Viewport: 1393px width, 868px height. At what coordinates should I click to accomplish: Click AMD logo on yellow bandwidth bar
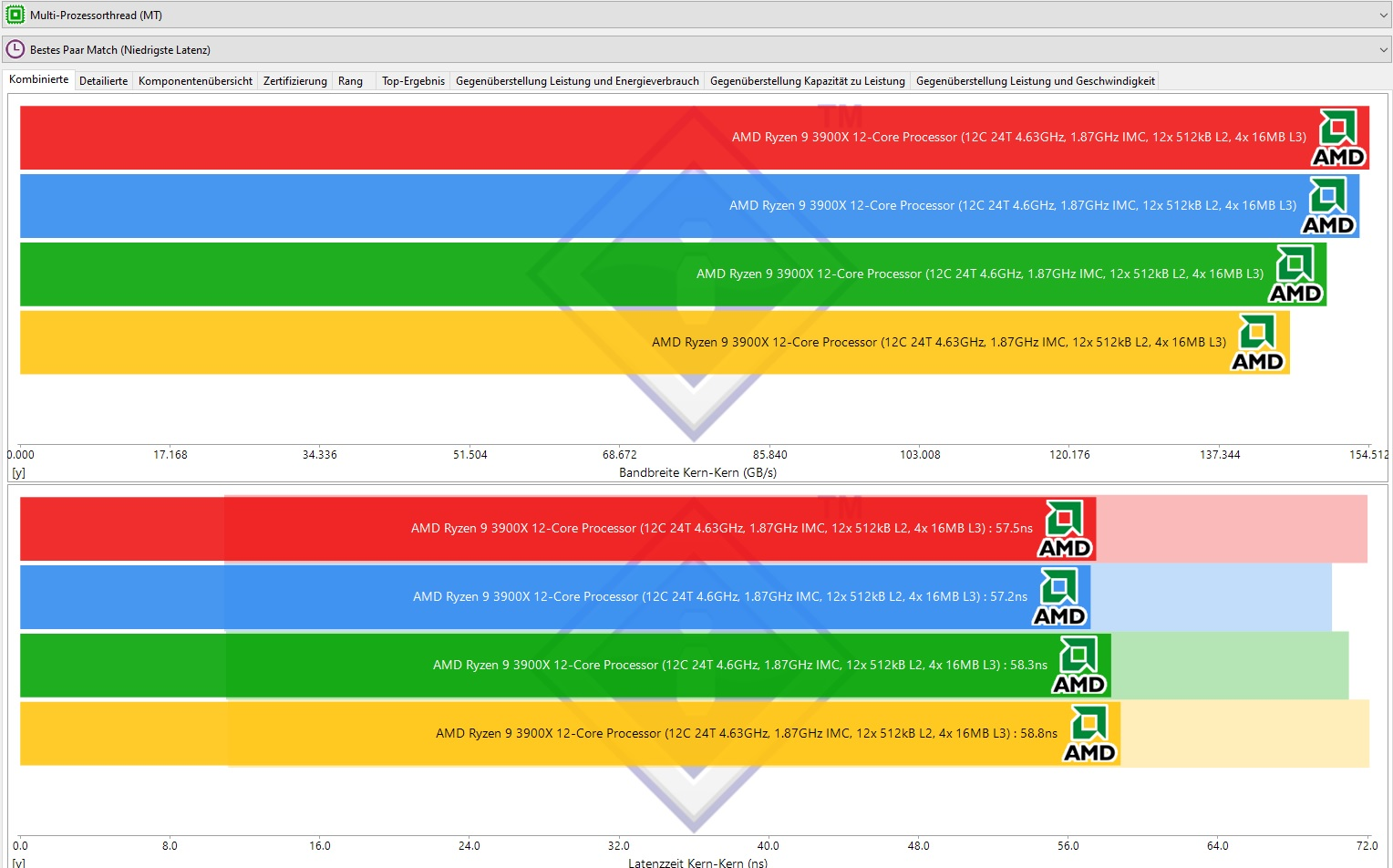pyautogui.click(x=1257, y=343)
